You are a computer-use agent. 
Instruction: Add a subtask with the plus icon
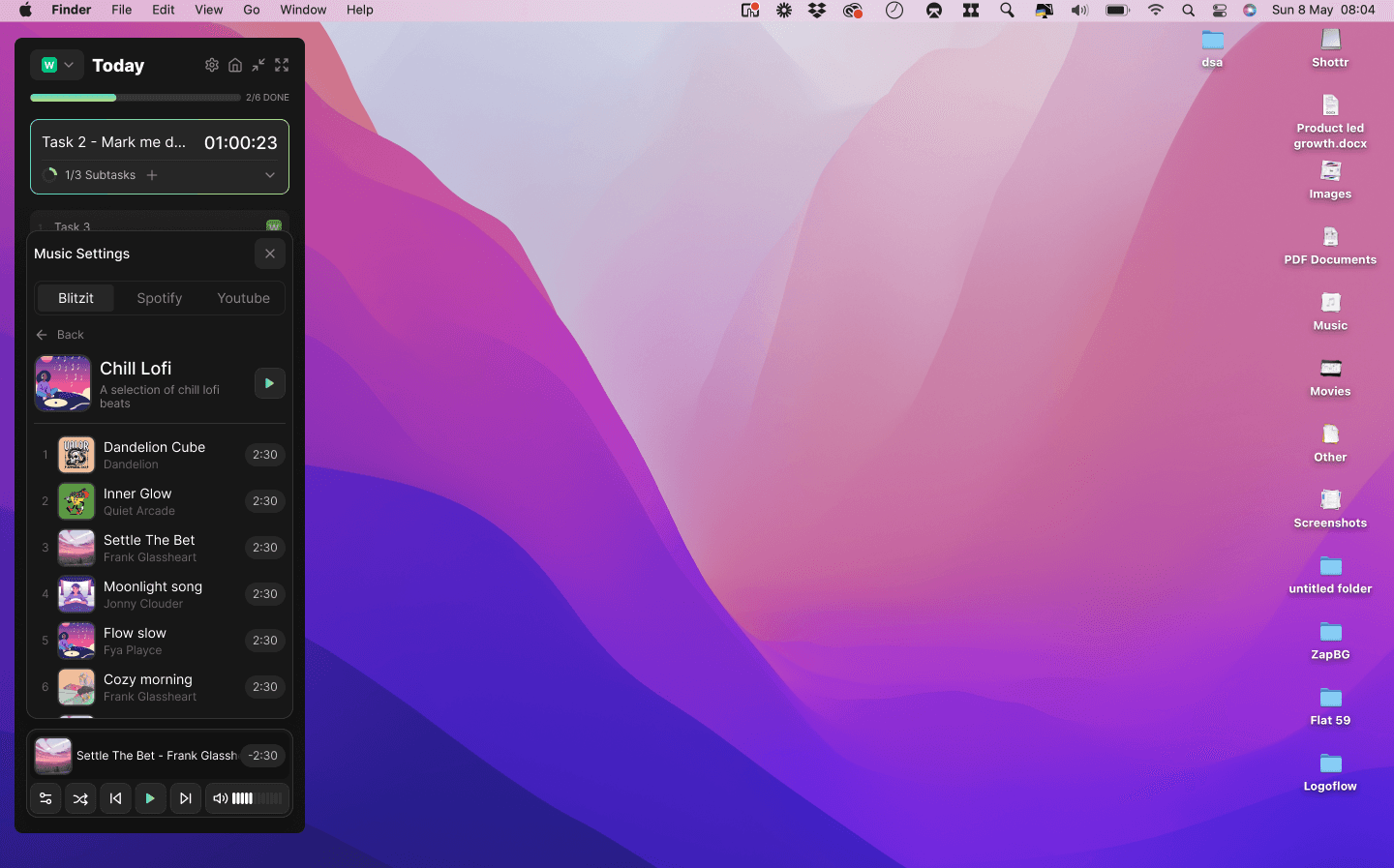[153, 175]
